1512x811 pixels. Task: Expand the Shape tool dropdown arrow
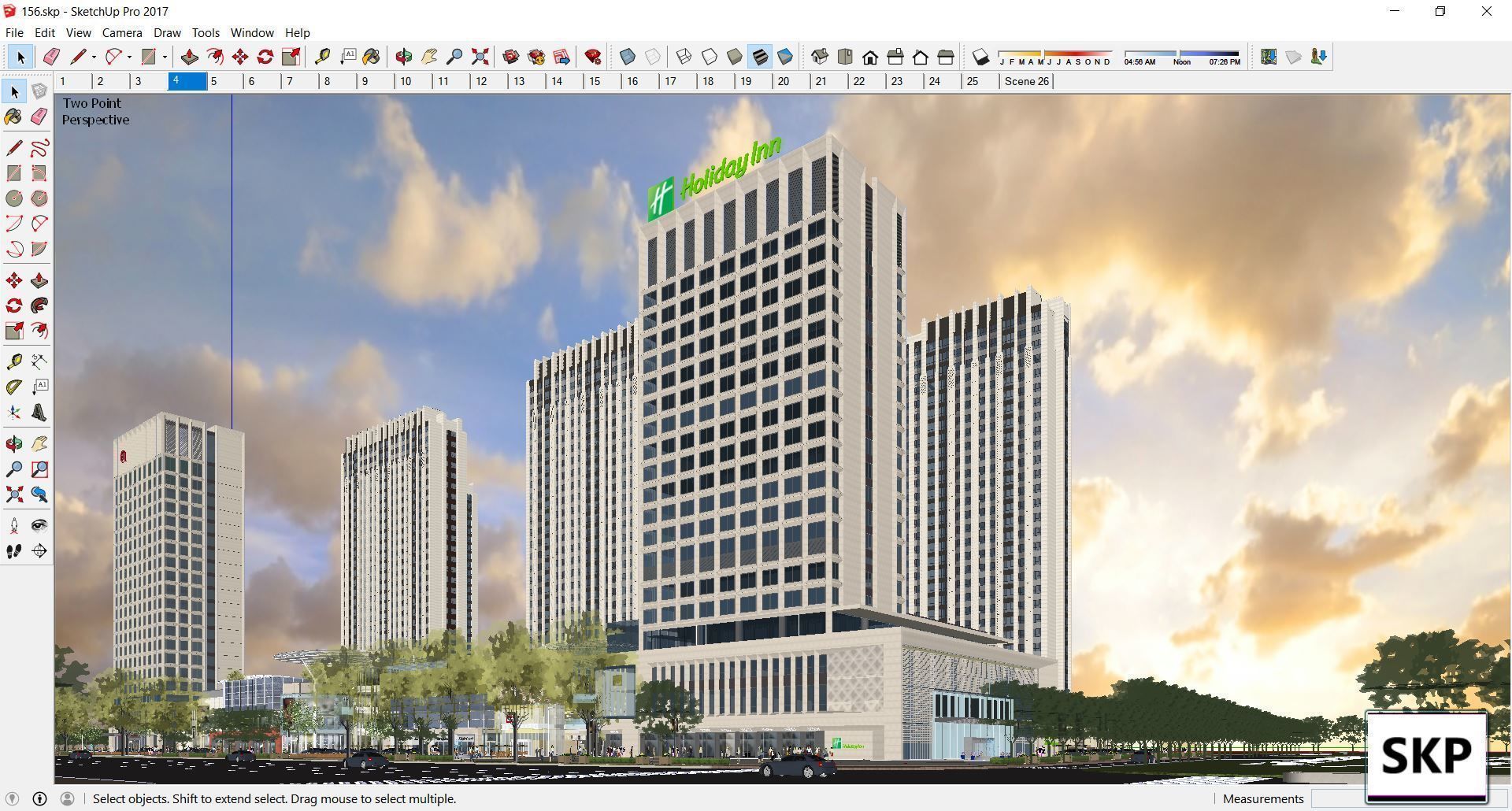point(165,57)
